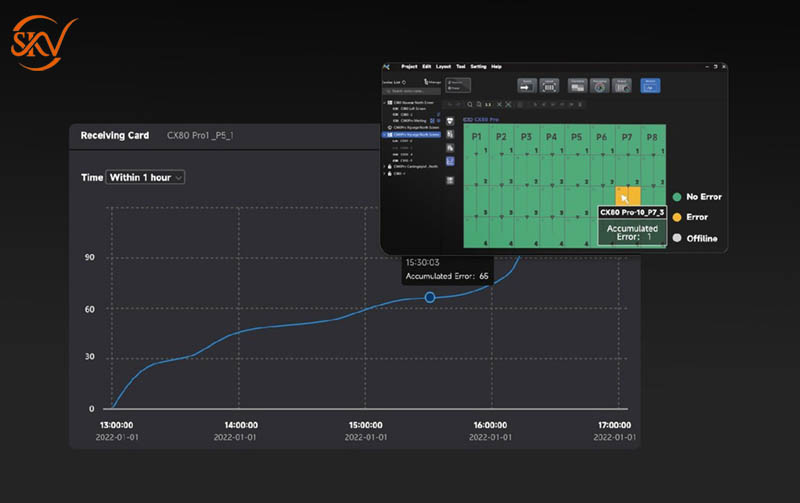The image size is (800, 503).
Task: Click the blue highlighted toolbar button
Action: pos(651,86)
